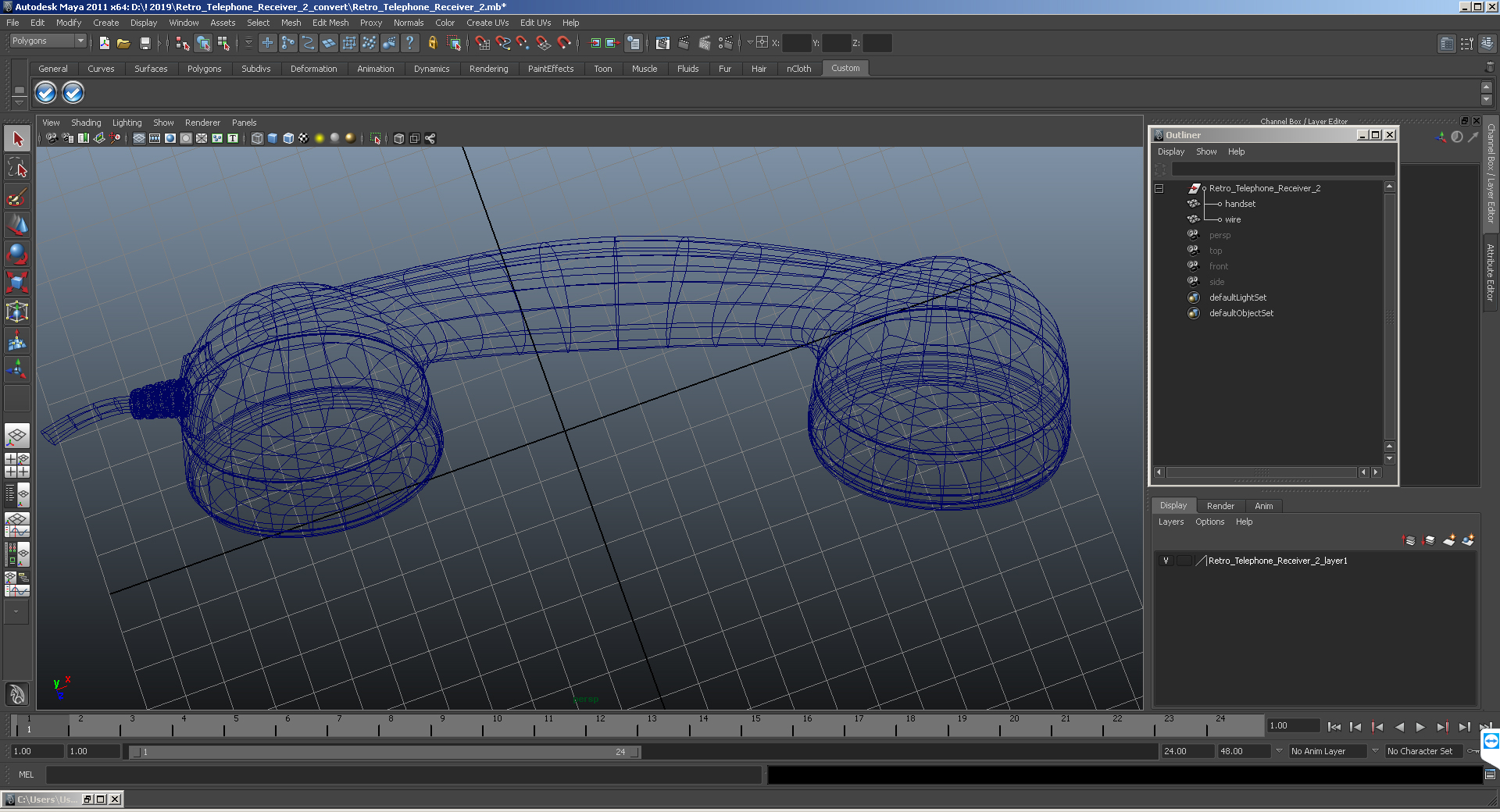The width and height of the screenshot is (1500, 812).
Task: Click the MEL command input field
Action: coord(403,775)
